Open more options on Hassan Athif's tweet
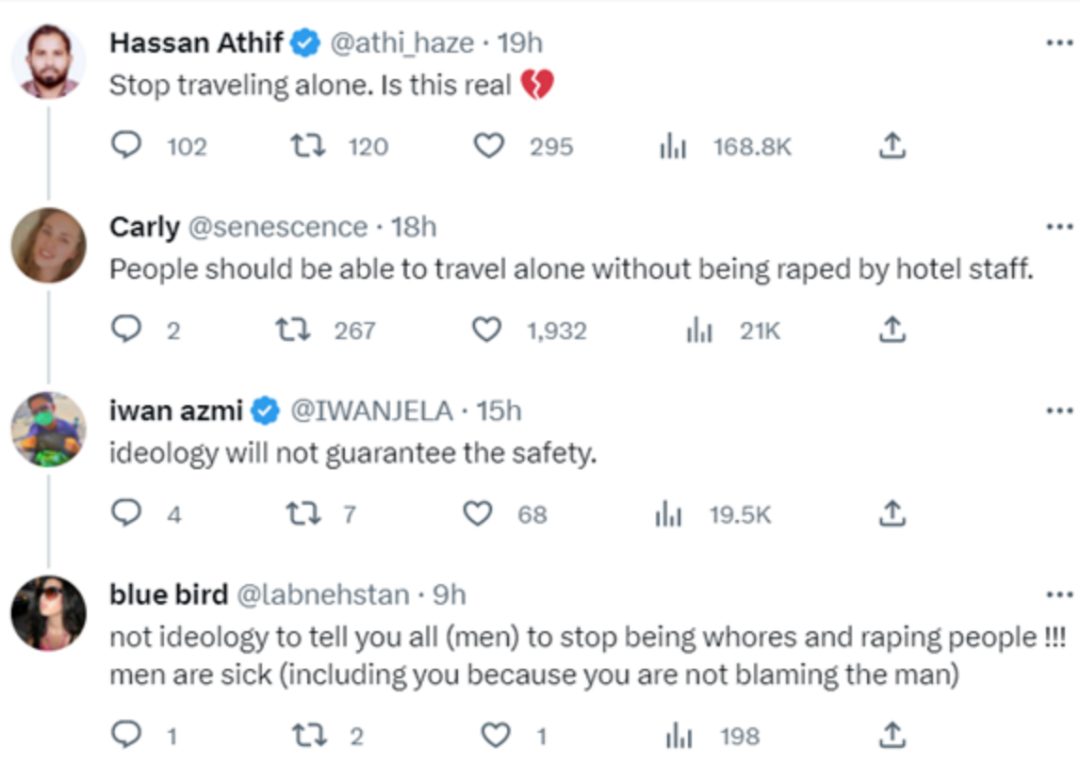The image size is (1080, 764). pyautogui.click(x=1059, y=43)
